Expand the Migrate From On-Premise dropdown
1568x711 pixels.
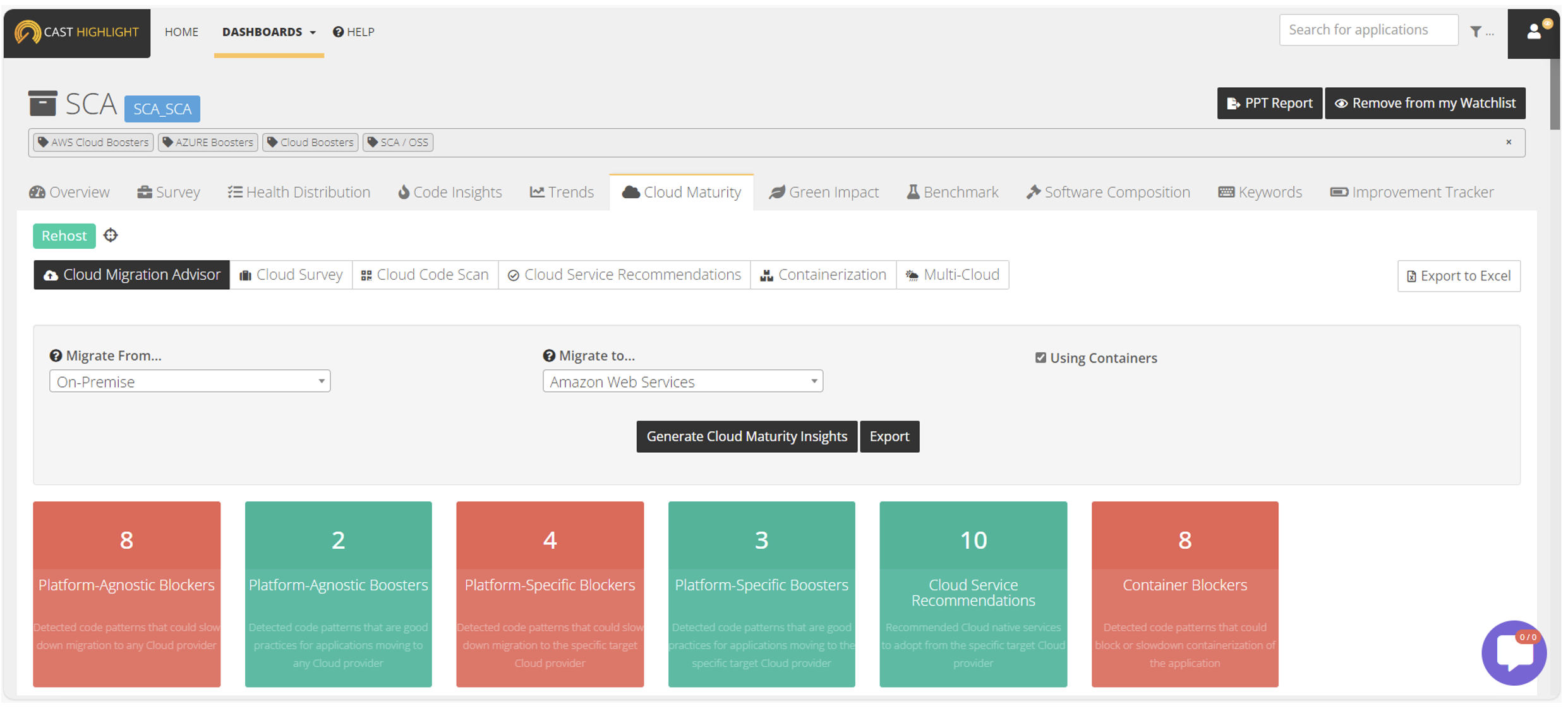point(190,381)
